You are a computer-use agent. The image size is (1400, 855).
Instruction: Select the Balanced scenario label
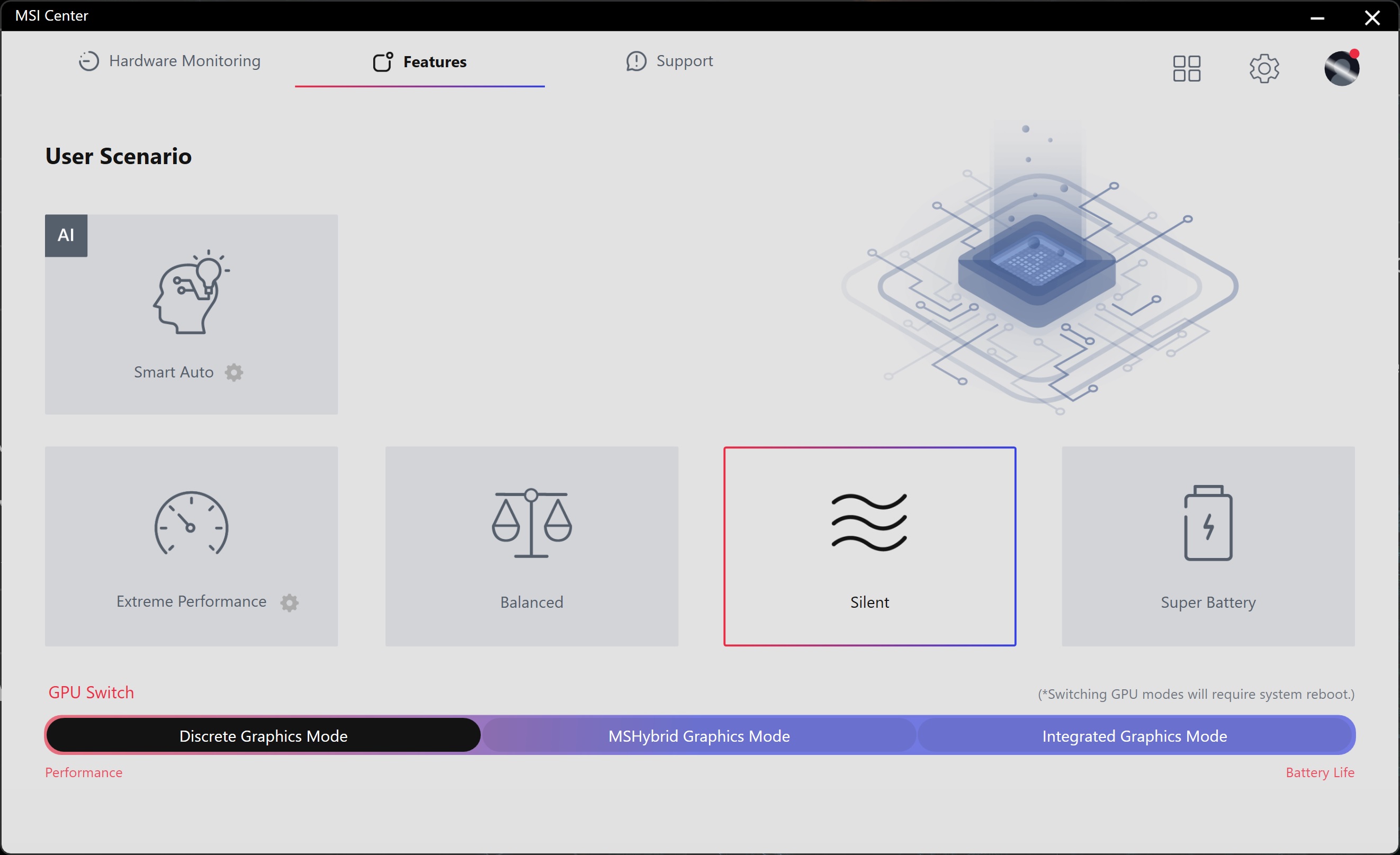point(531,602)
